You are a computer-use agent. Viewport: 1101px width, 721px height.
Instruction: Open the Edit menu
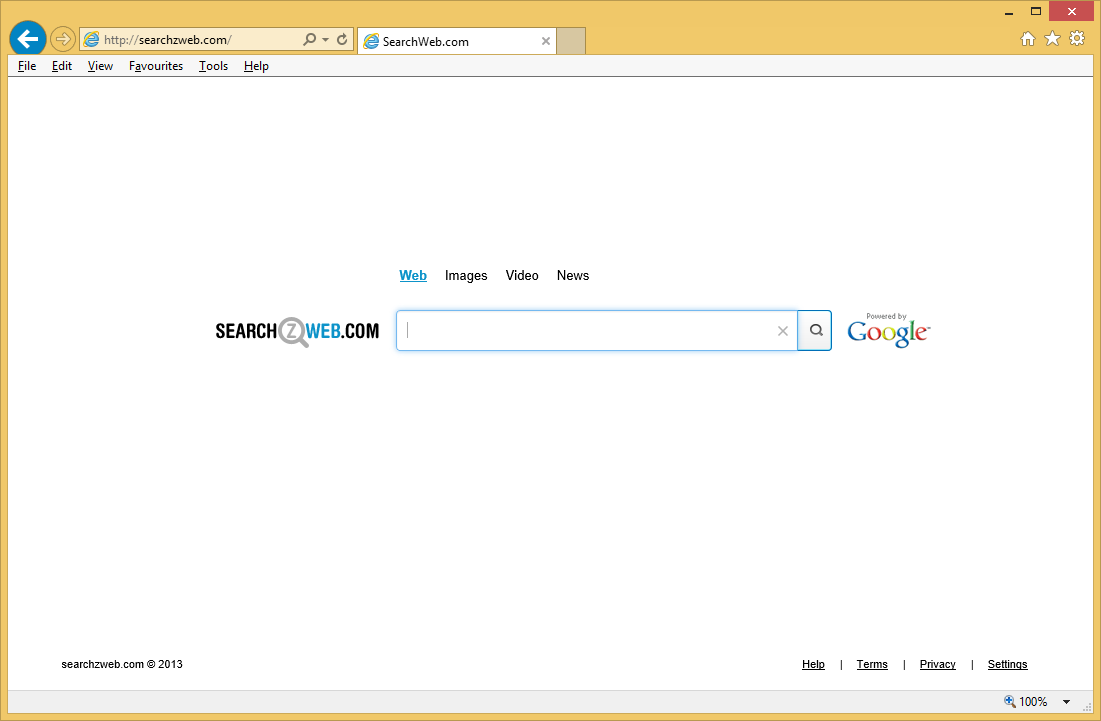pyautogui.click(x=62, y=66)
